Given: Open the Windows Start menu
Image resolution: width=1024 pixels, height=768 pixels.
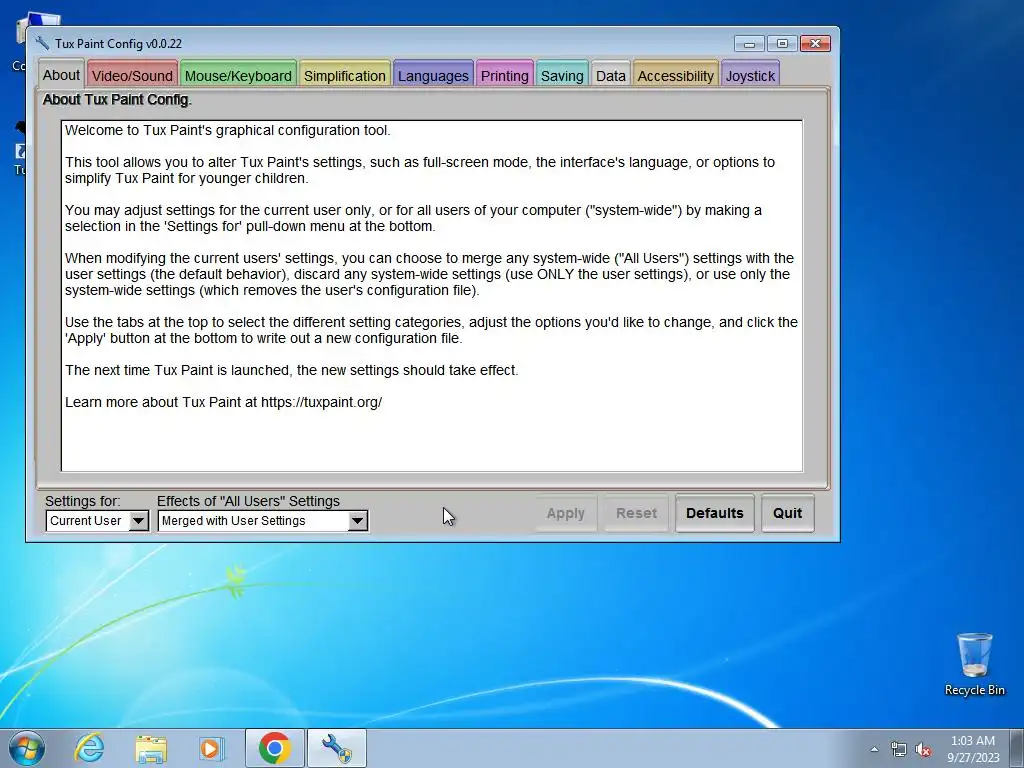Looking at the screenshot, I should (27, 748).
